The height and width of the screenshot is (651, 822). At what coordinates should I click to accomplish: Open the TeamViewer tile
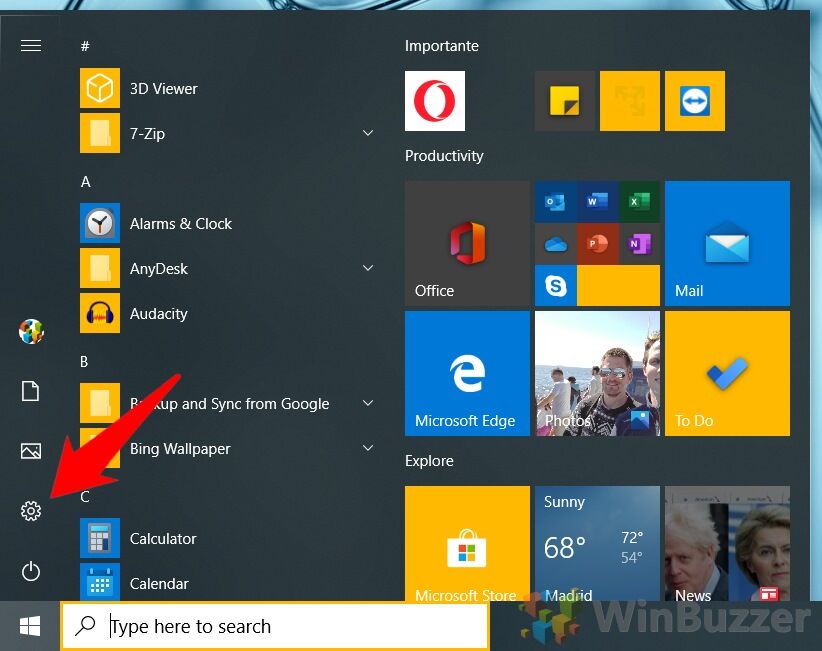tap(695, 101)
